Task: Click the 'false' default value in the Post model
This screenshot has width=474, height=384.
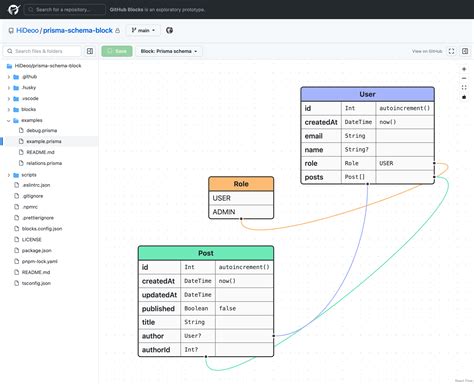Action: click(244, 309)
